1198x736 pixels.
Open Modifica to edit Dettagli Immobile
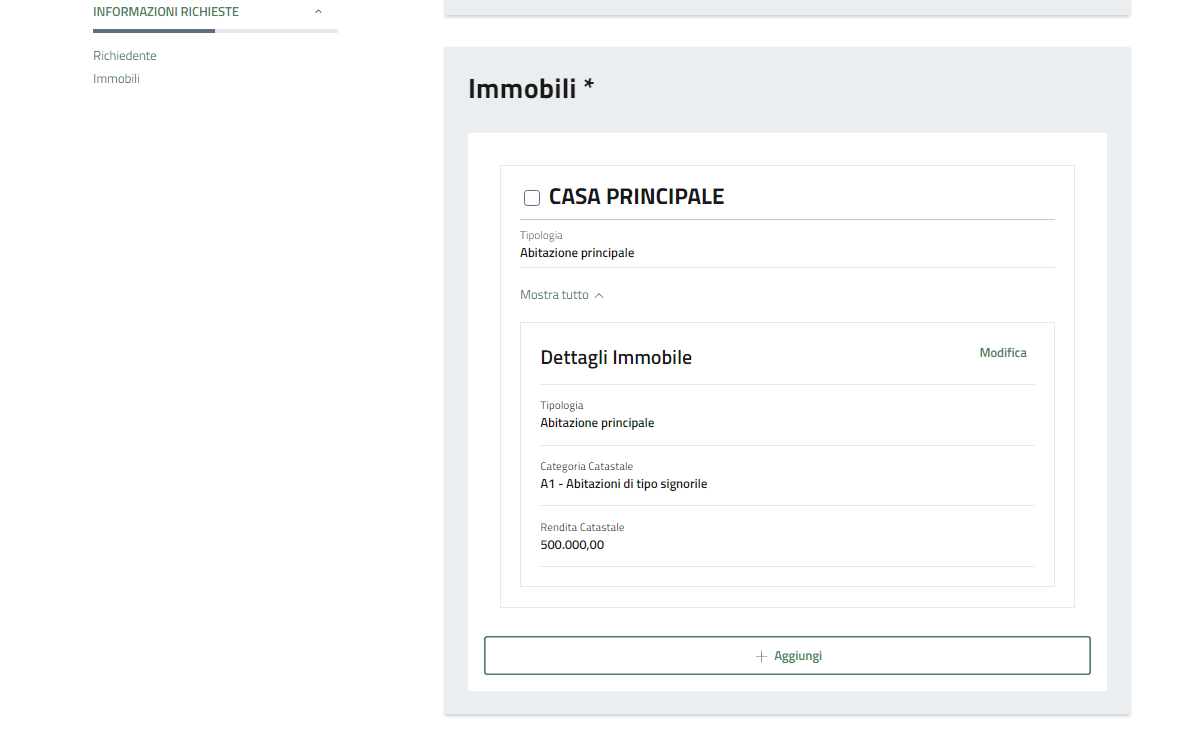[1002, 353]
